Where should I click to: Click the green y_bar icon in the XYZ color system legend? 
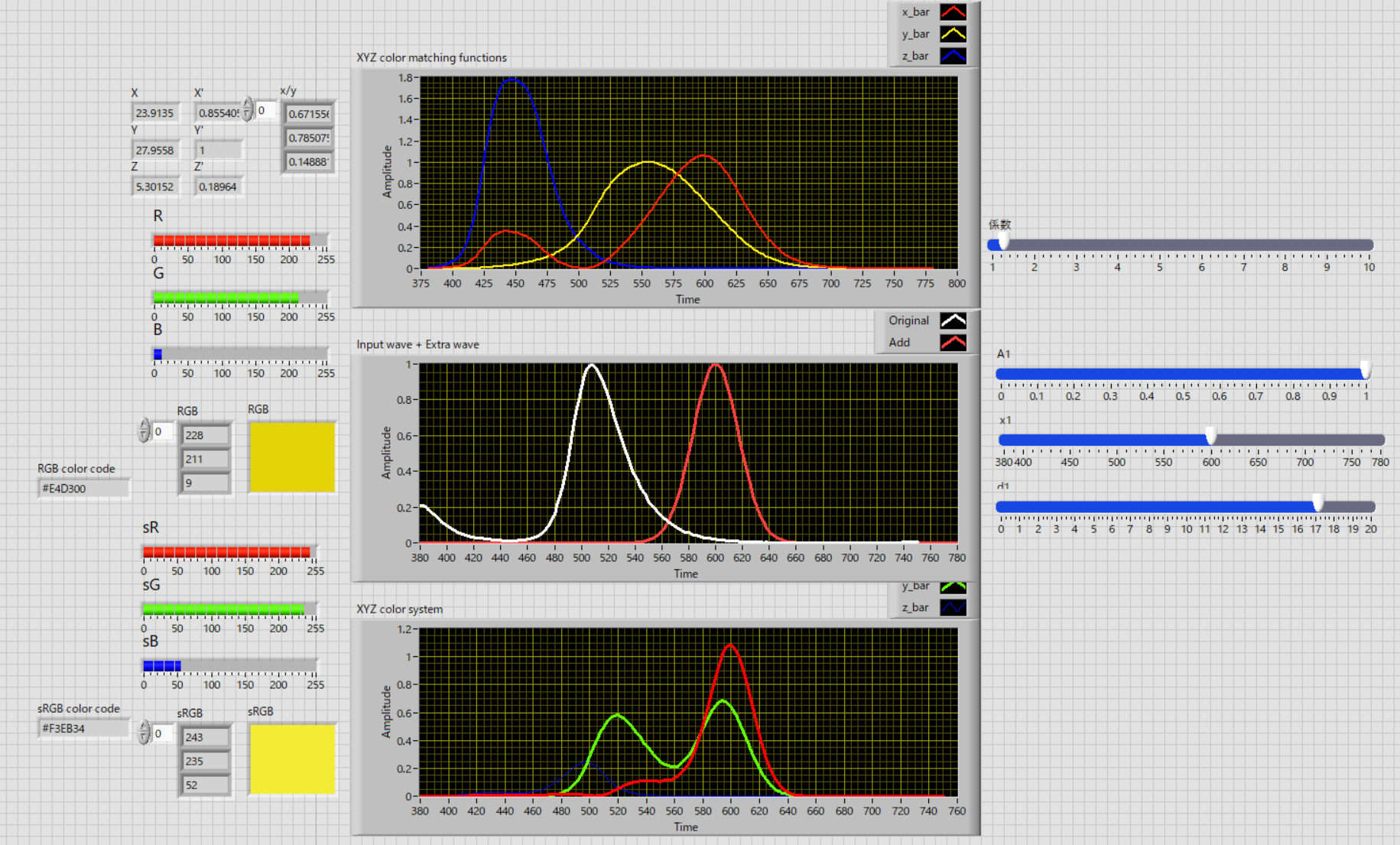coord(953,587)
